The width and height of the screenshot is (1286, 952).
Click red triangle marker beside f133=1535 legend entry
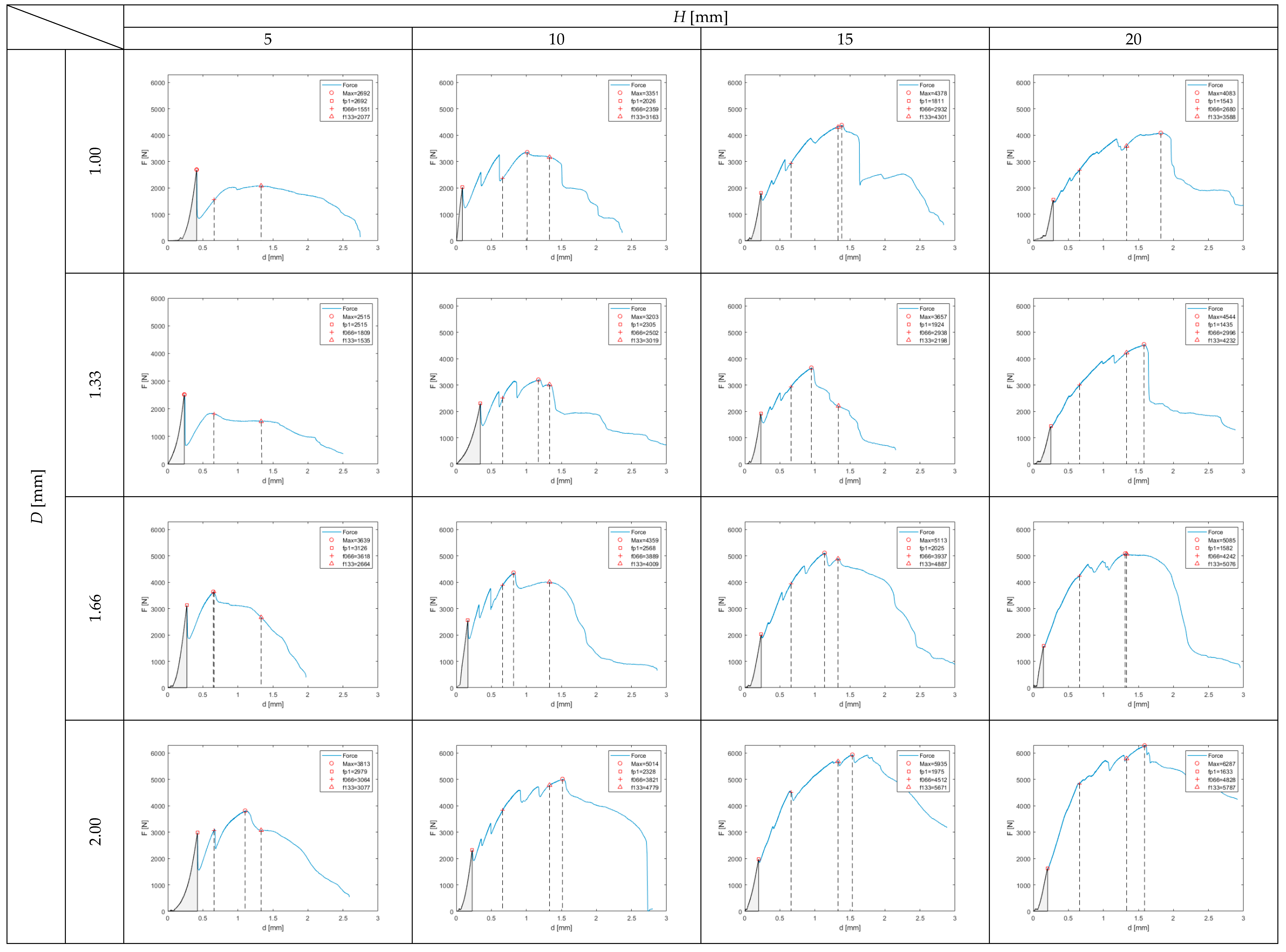[x=331, y=340]
